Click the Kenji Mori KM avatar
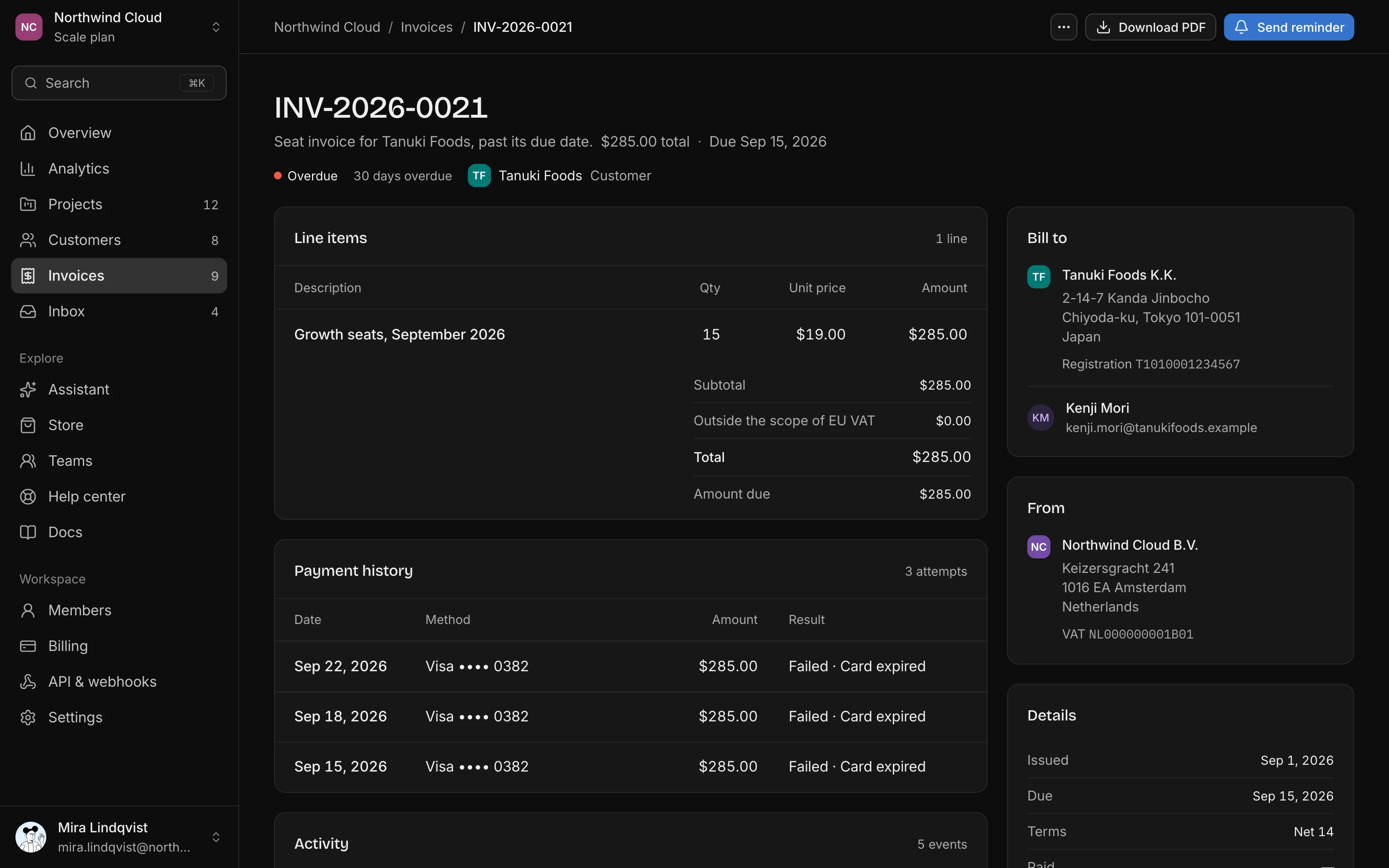The height and width of the screenshot is (868, 1389). [x=1040, y=417]
